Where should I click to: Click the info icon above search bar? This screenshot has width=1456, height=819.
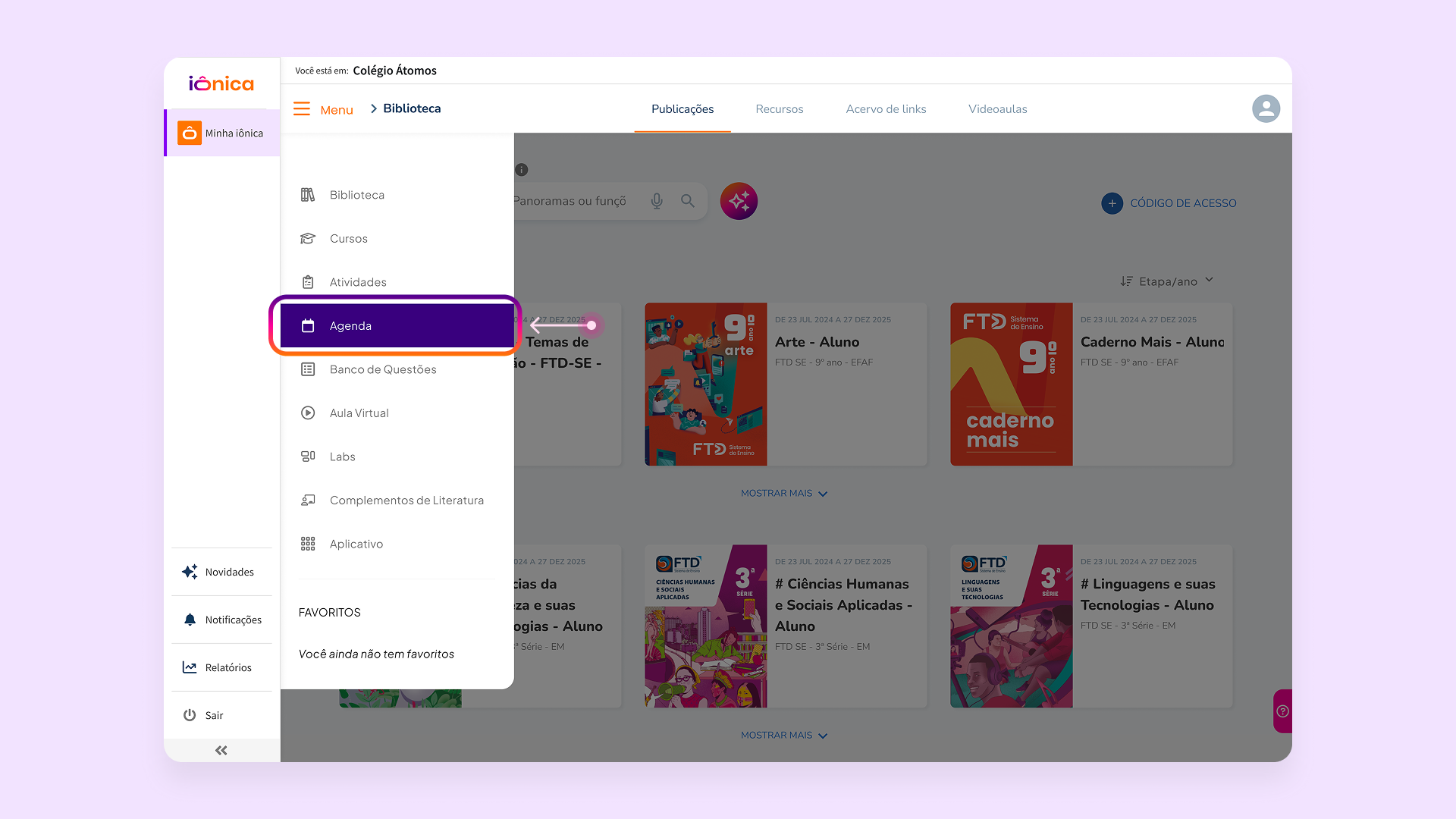coord(521,170)
